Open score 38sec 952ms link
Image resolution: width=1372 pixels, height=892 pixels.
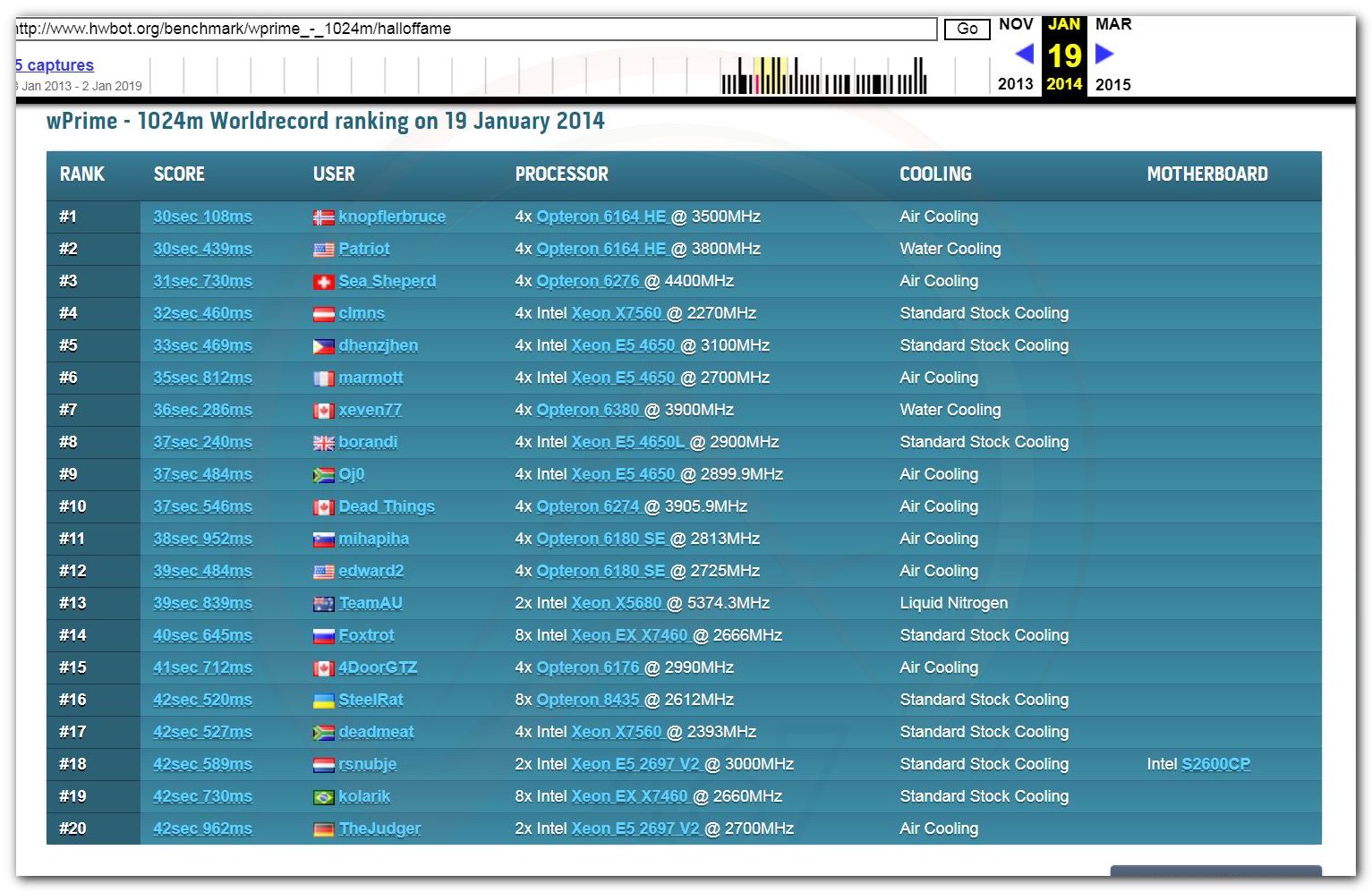click(203, 539)
